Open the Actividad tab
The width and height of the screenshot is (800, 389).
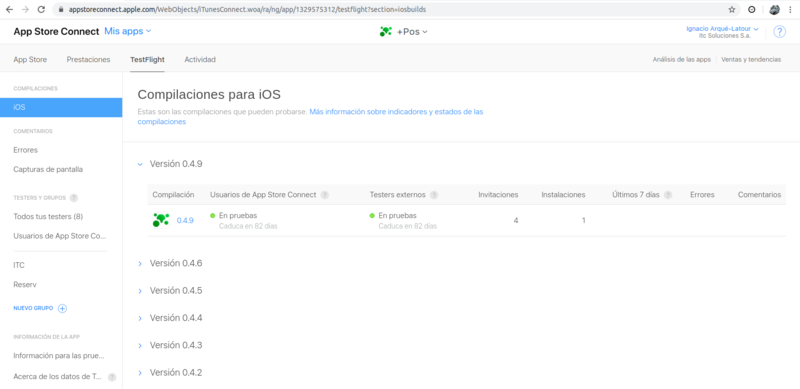pos(200,59)
